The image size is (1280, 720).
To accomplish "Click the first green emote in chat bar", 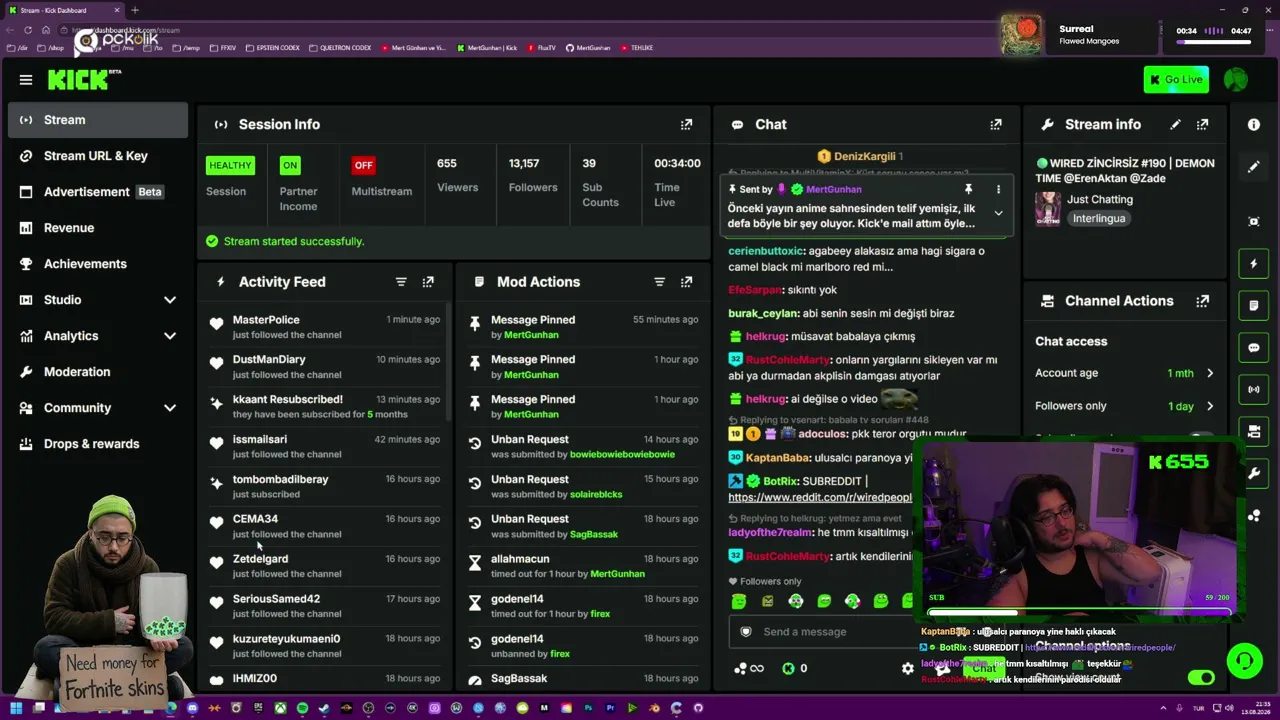I will [x=739, y=601].
